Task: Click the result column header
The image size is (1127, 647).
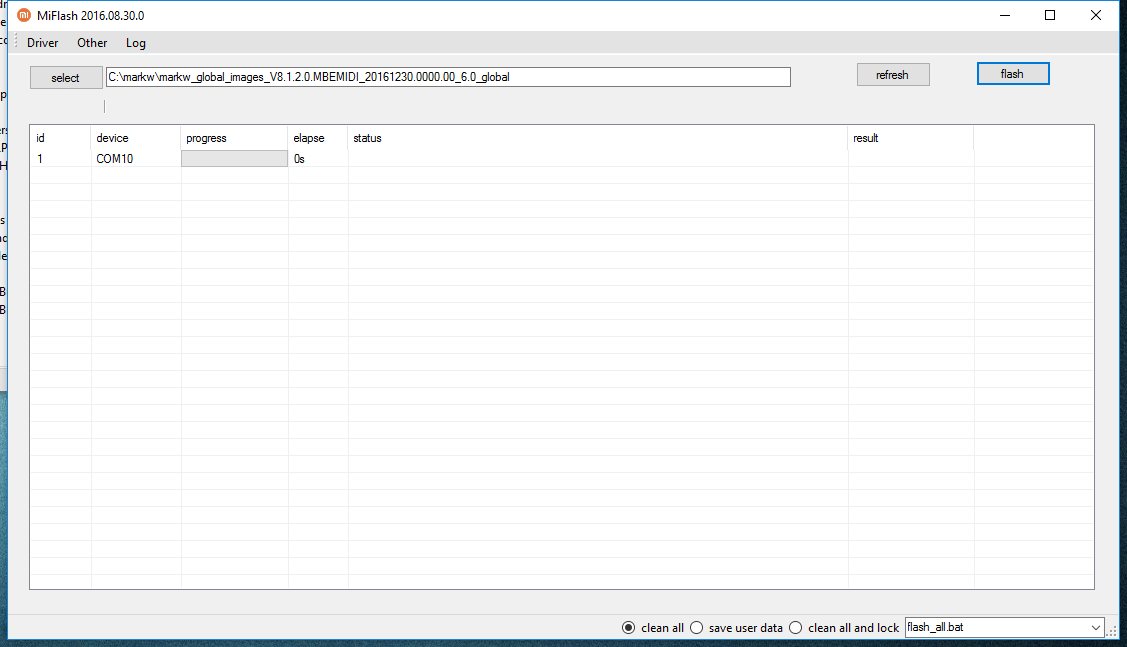Action: 911,138
